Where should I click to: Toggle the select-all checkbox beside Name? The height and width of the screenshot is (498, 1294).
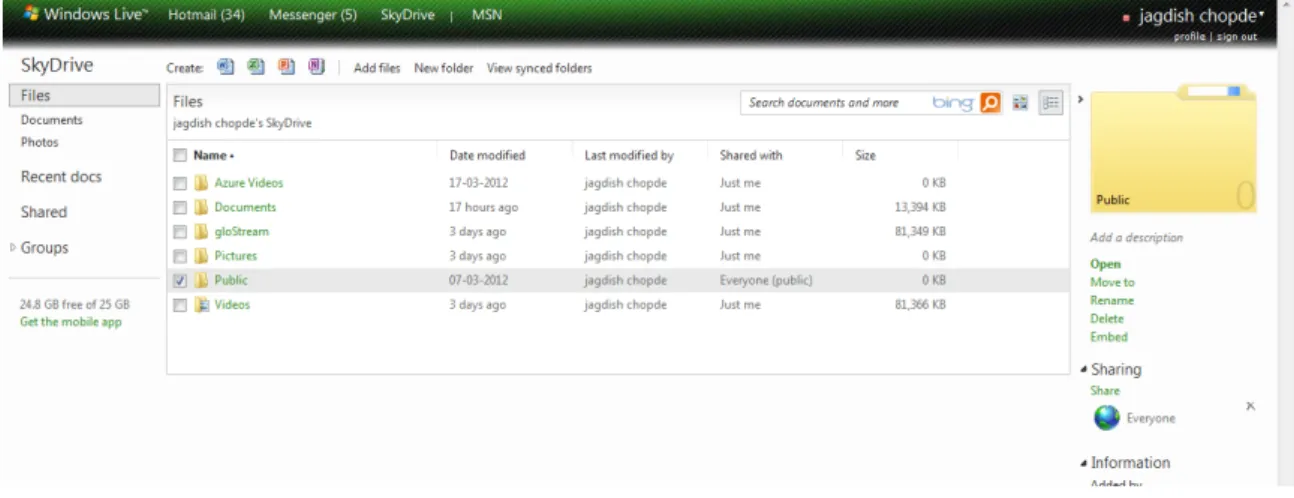click(180, 155)
